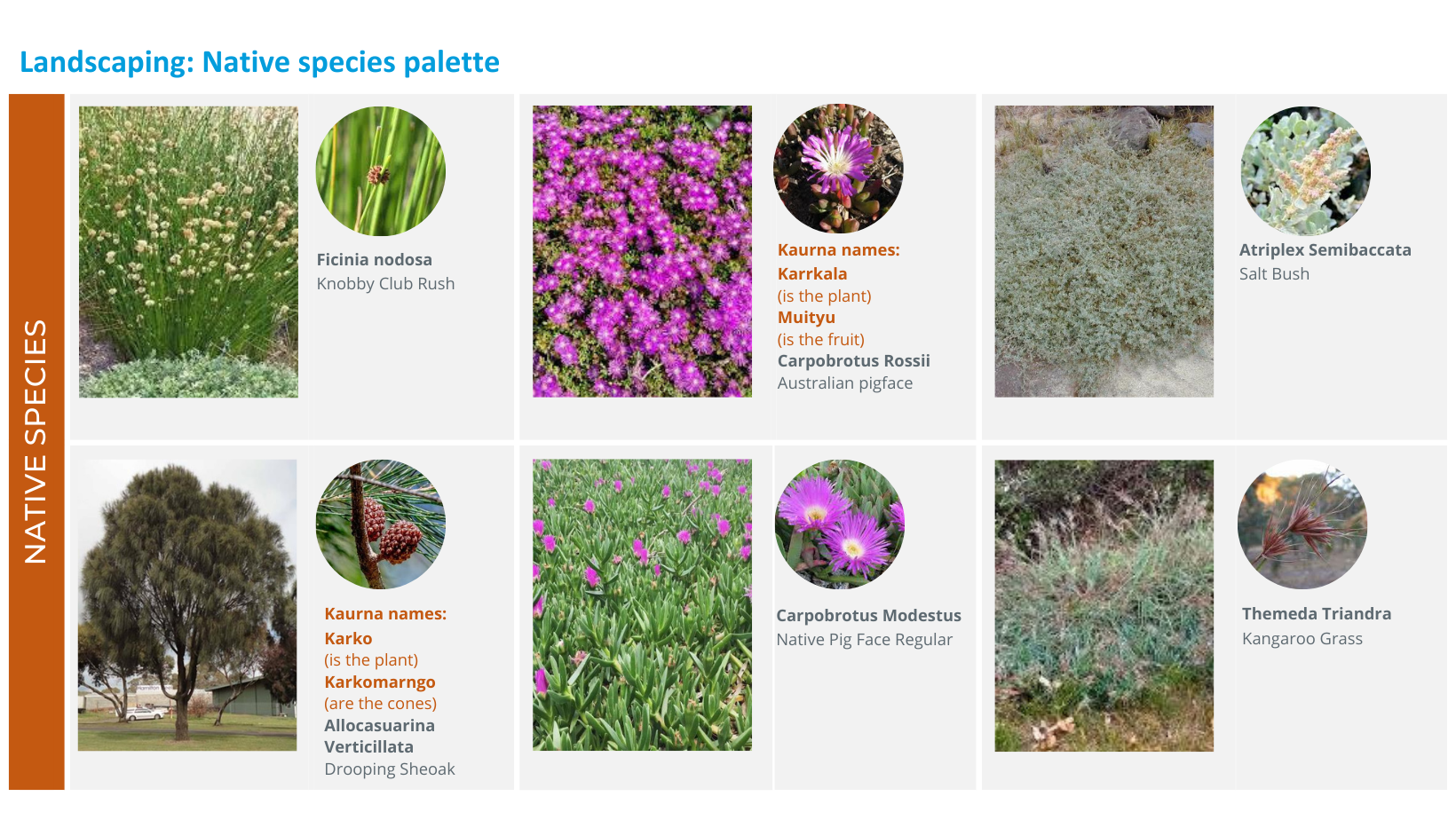
Task: Click the Atriplex Semibaccata heading text
Action: tap(1325, 250)
